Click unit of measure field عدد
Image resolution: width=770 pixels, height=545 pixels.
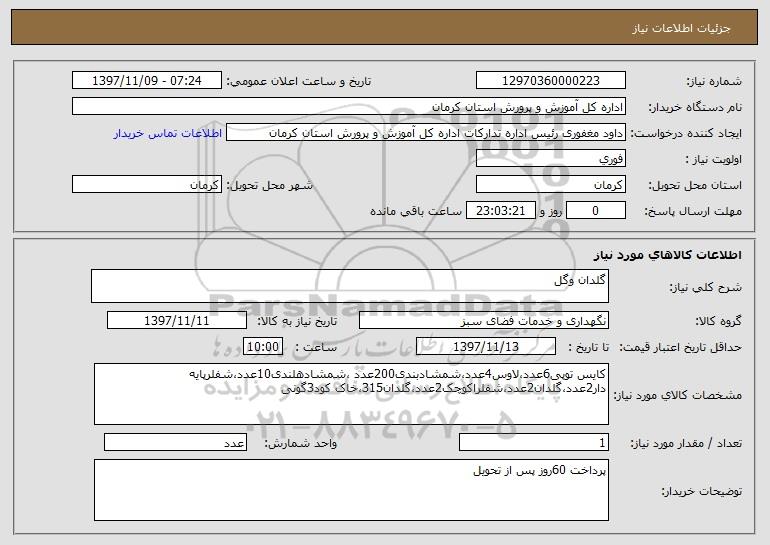click(175, 443)
